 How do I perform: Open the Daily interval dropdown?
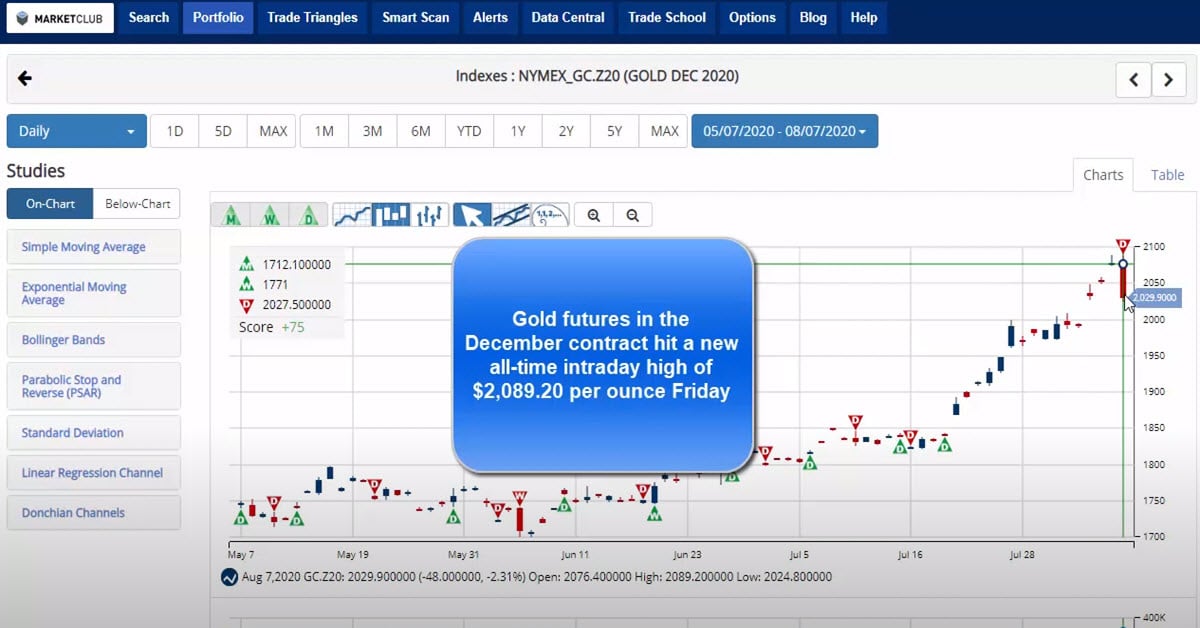click(77, 131)
